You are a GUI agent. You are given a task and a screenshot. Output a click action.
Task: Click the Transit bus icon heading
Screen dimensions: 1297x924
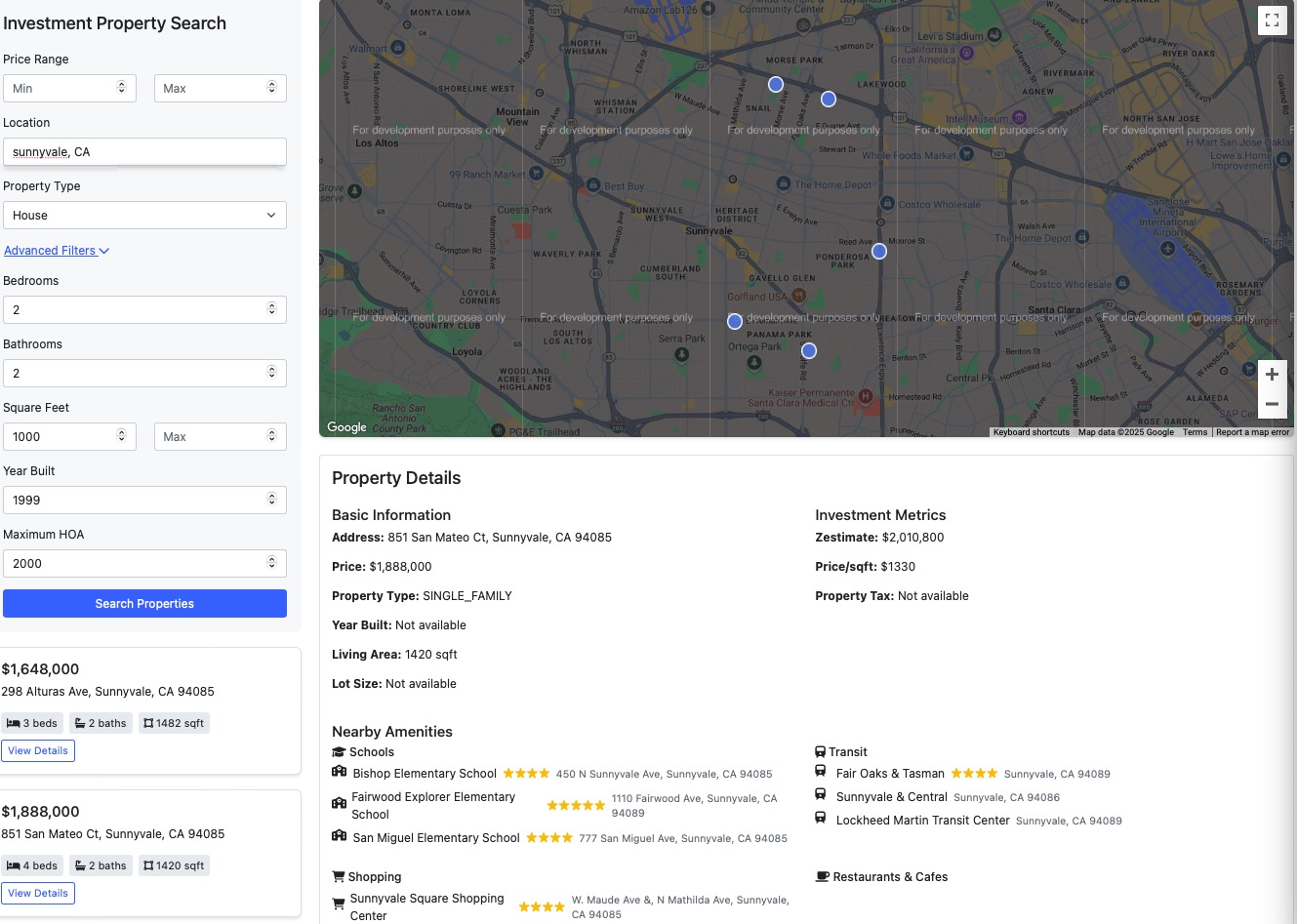coord(820,752)
